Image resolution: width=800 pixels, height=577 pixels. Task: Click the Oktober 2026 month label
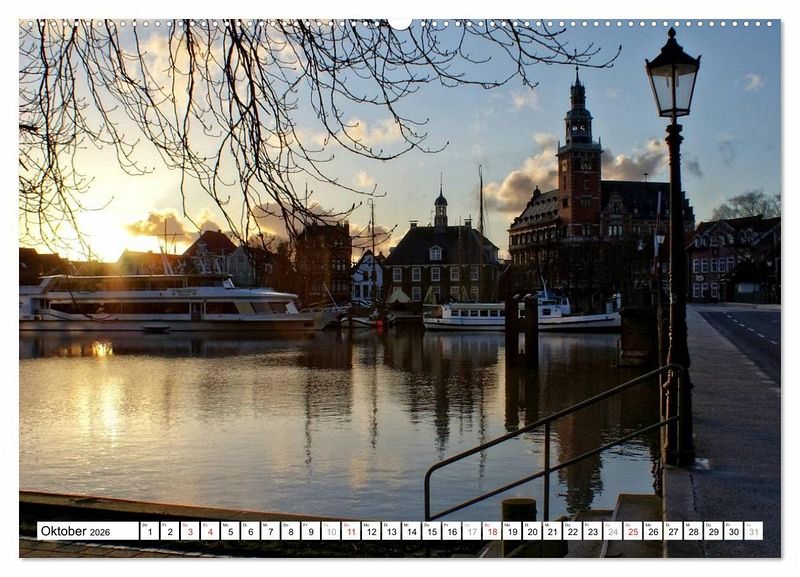point(88,531)
